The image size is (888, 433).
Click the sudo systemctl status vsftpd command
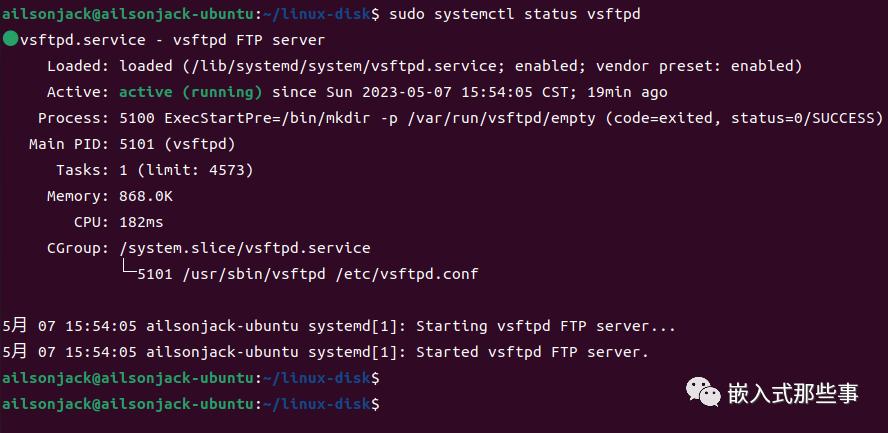pos(514,14)
